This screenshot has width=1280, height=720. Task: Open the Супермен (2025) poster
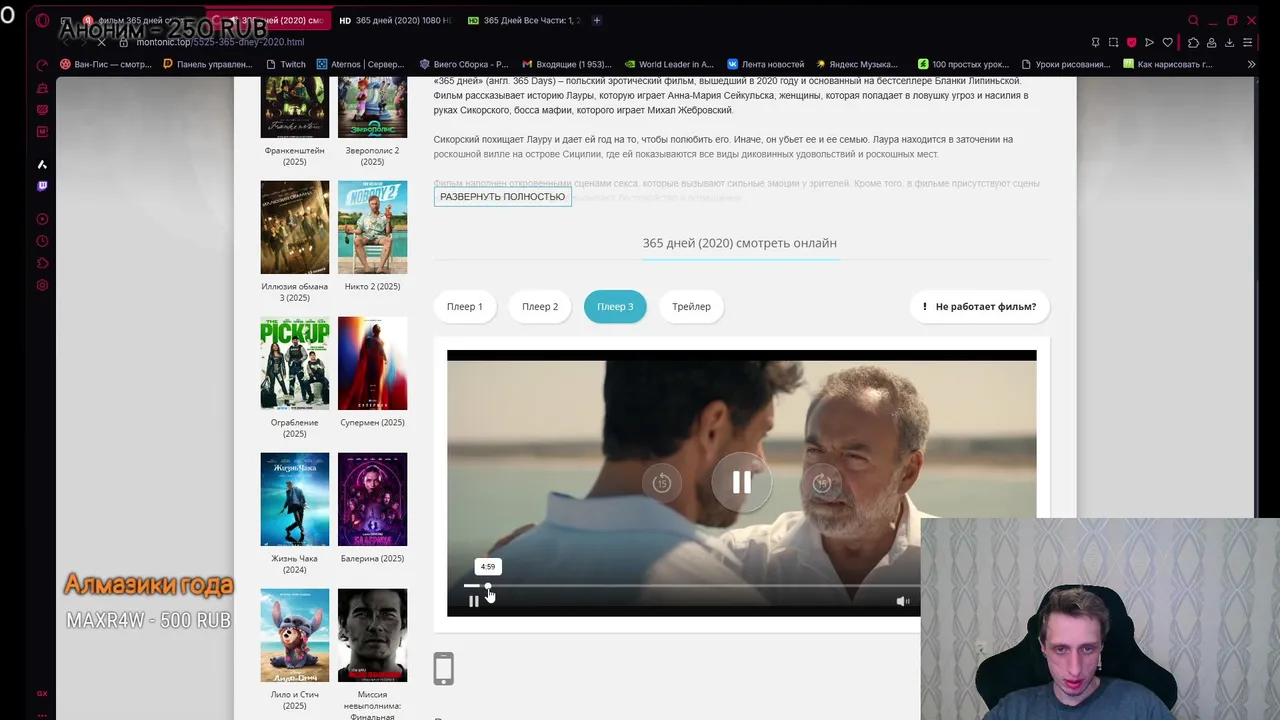click(x=372, y=363)
